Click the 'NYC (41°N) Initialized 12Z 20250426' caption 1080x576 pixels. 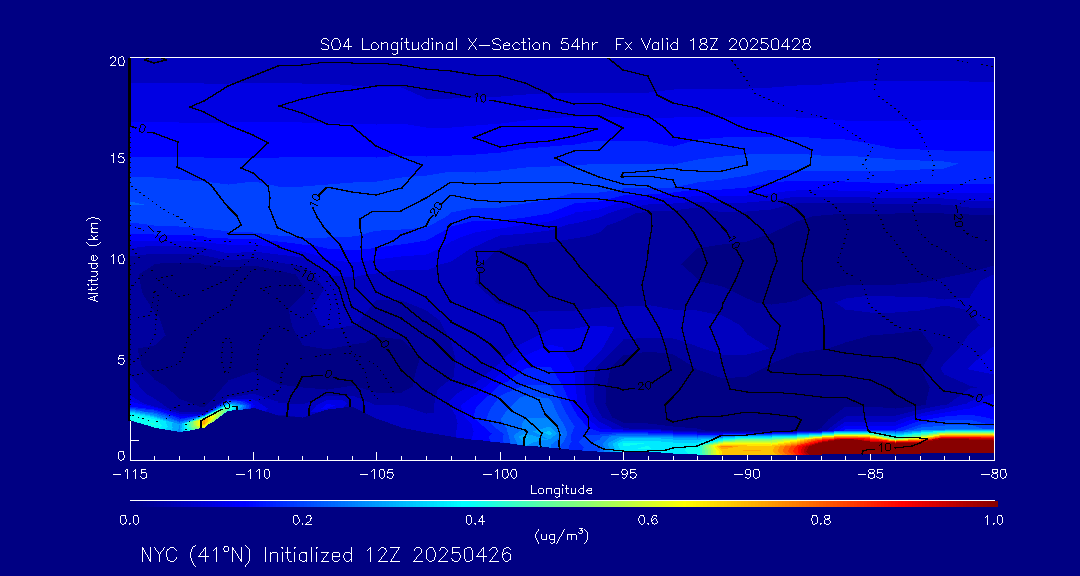tap(326, 555)
